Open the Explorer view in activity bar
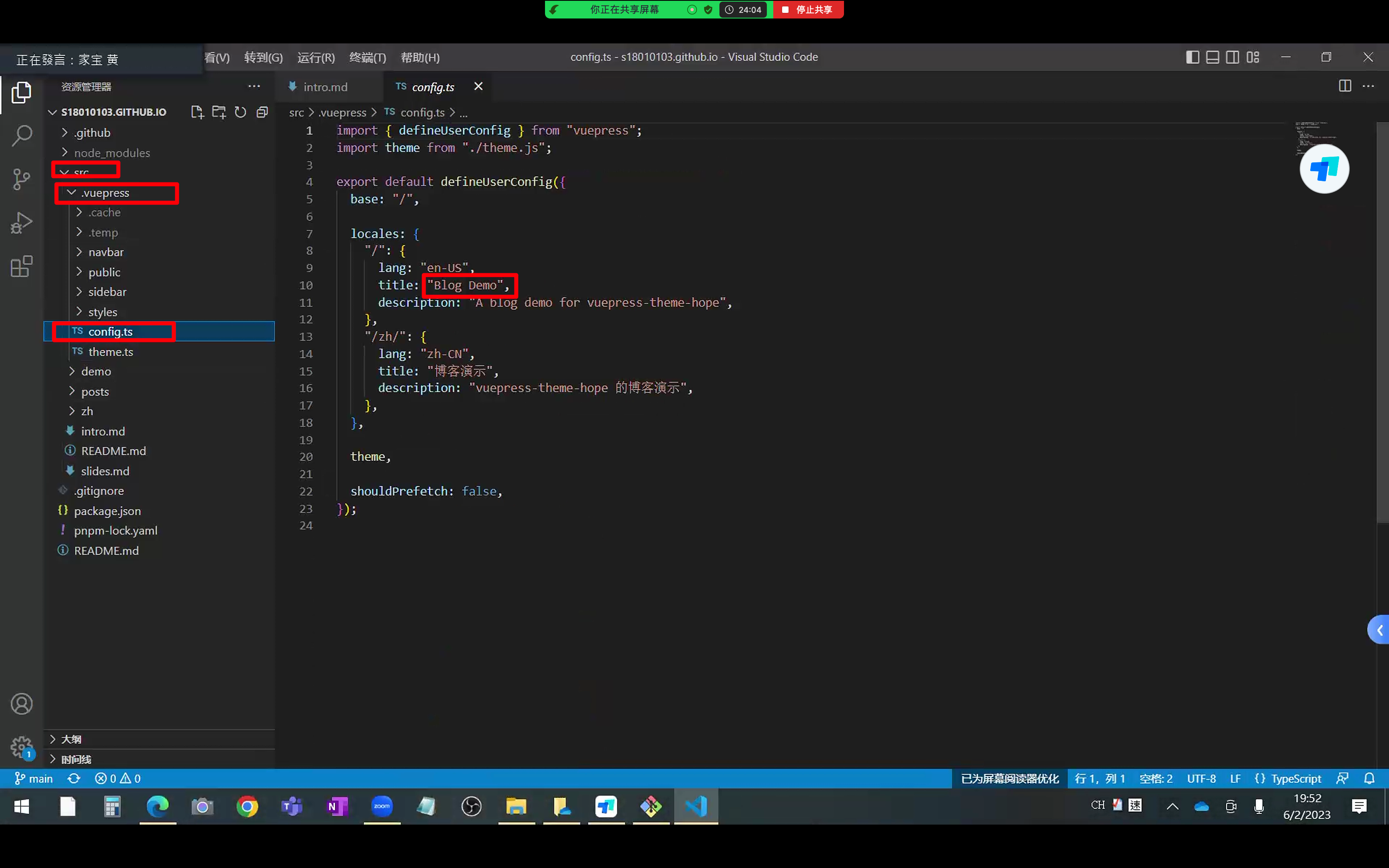Screen dimensions: 1389x868 coord(21,92)
